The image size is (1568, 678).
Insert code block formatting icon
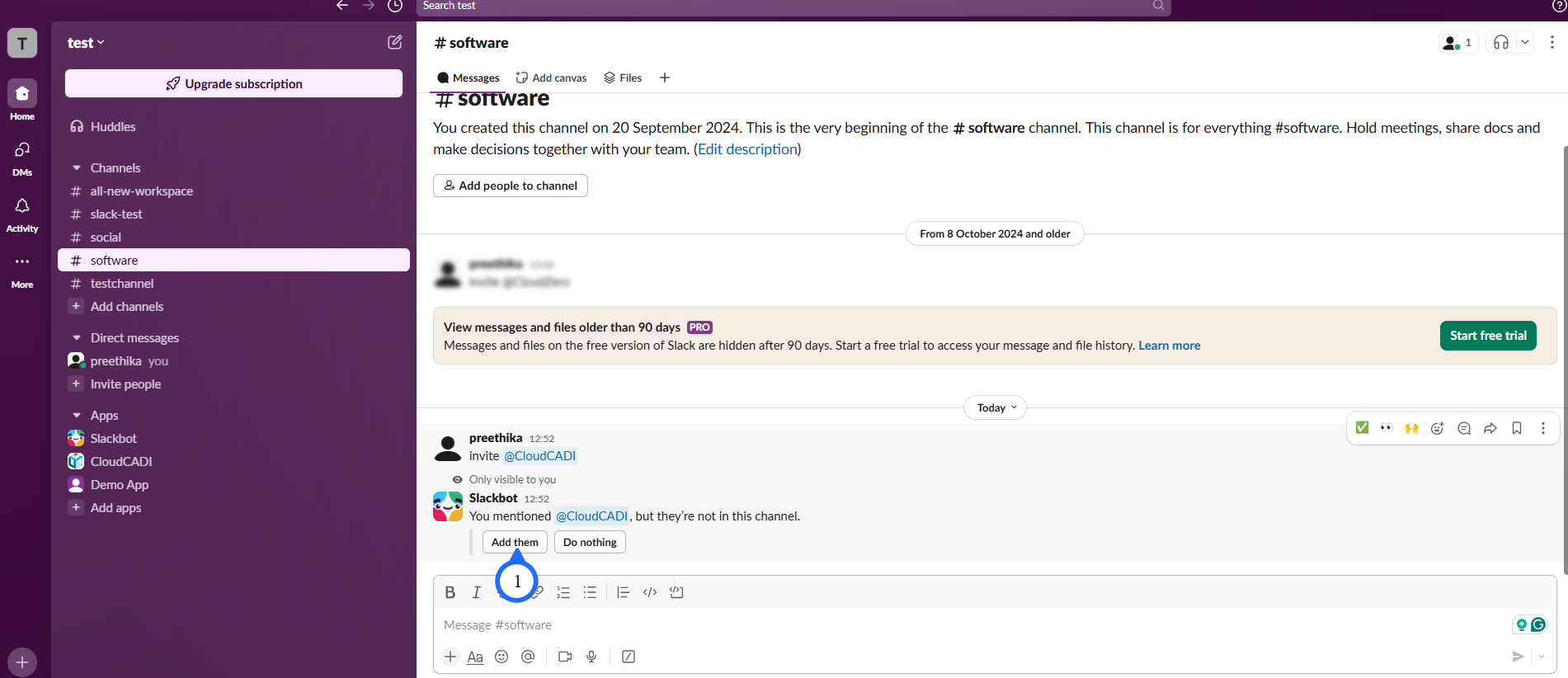pyautogui.click(x=676, y=592)
